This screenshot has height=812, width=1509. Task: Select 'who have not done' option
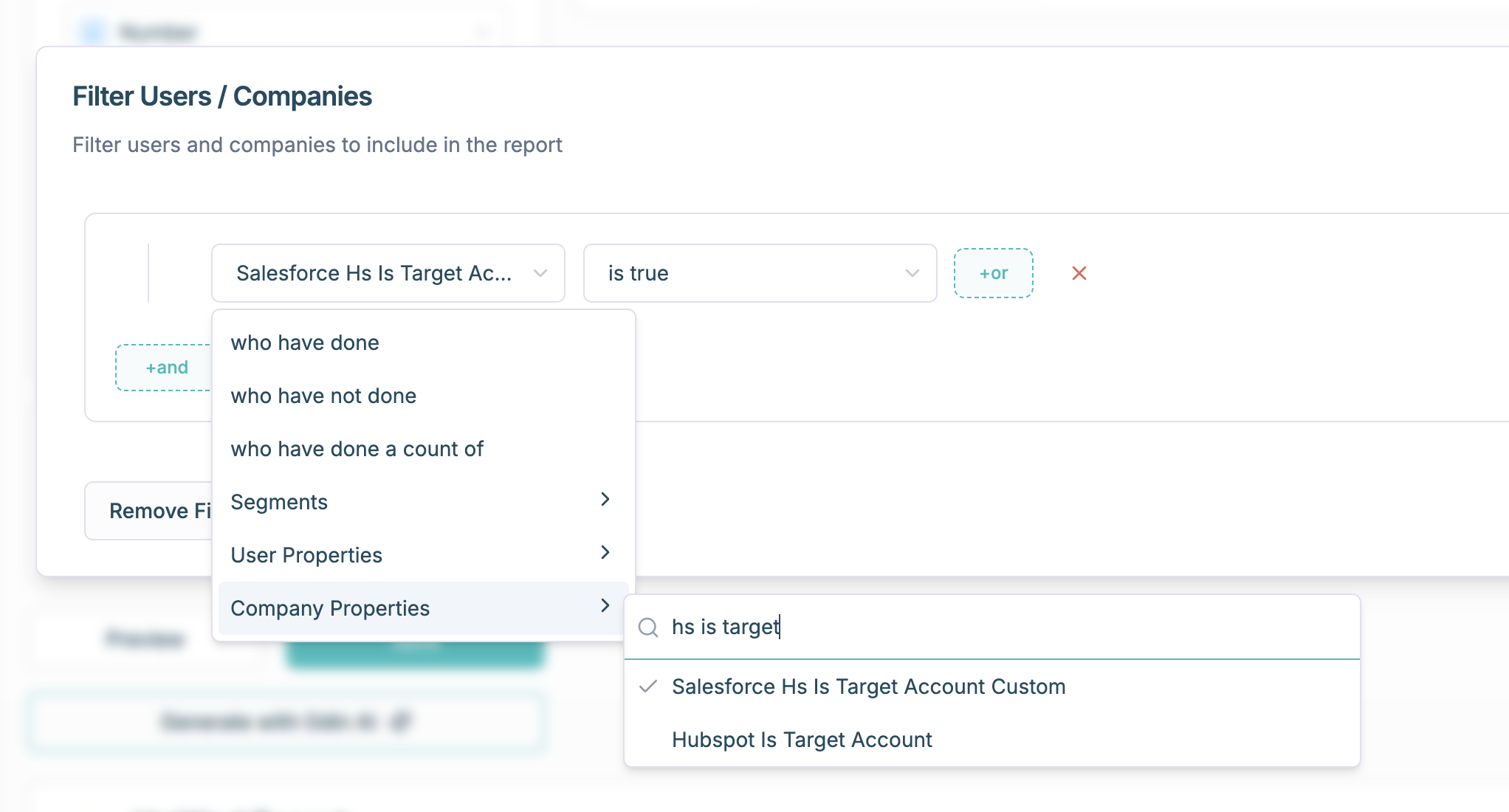[x=323, y=396]
